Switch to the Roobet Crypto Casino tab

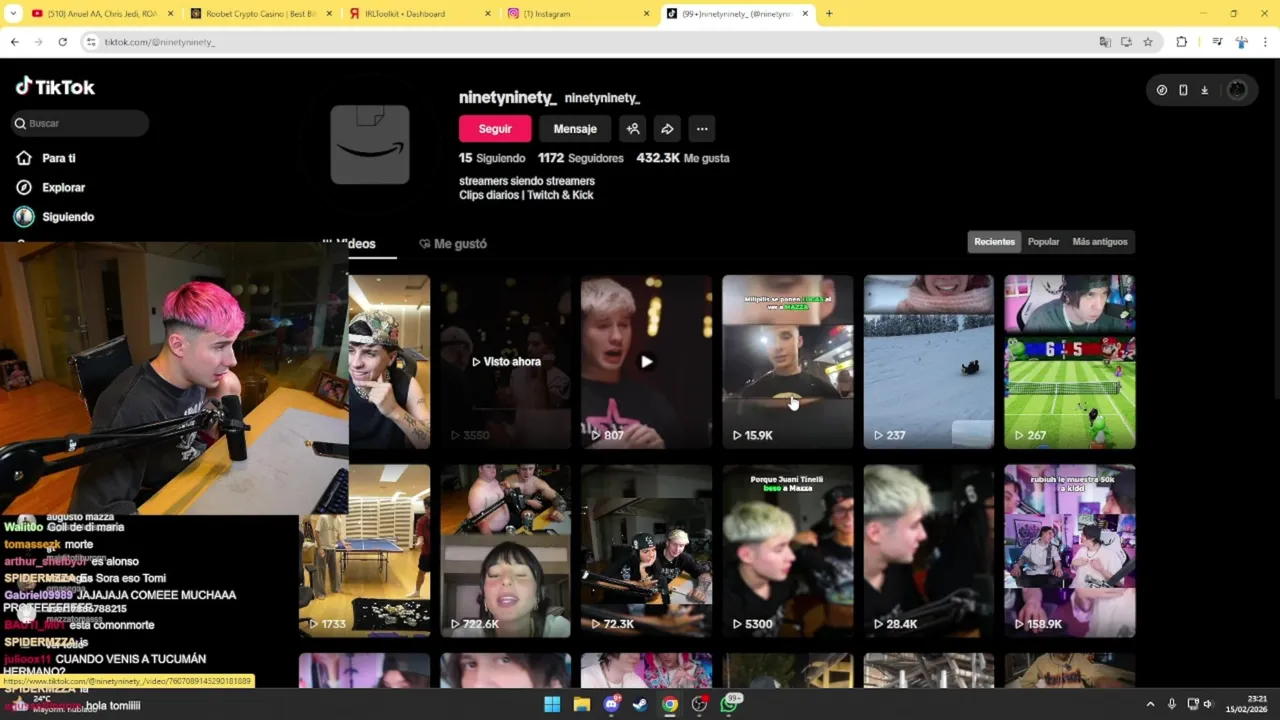coord(262,14)
